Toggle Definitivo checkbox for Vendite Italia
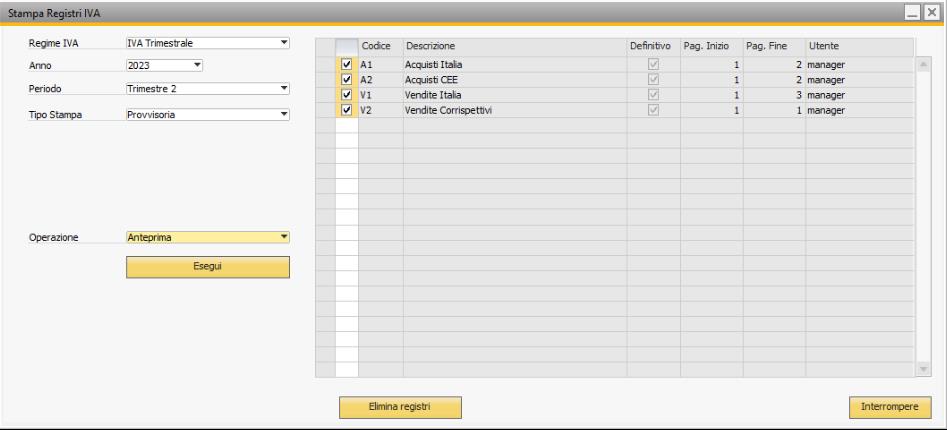947x430 pixels. click(653, 95)
